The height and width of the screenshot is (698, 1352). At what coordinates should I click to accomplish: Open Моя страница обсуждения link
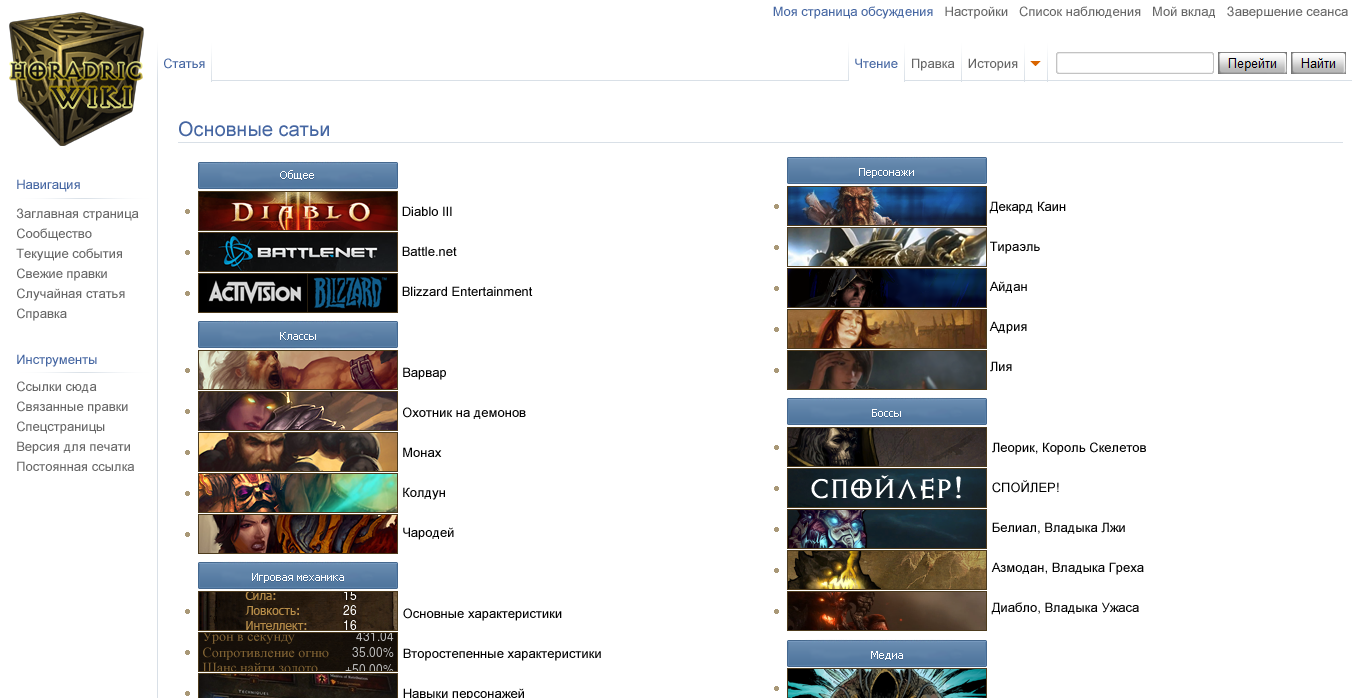coord(853,12)
